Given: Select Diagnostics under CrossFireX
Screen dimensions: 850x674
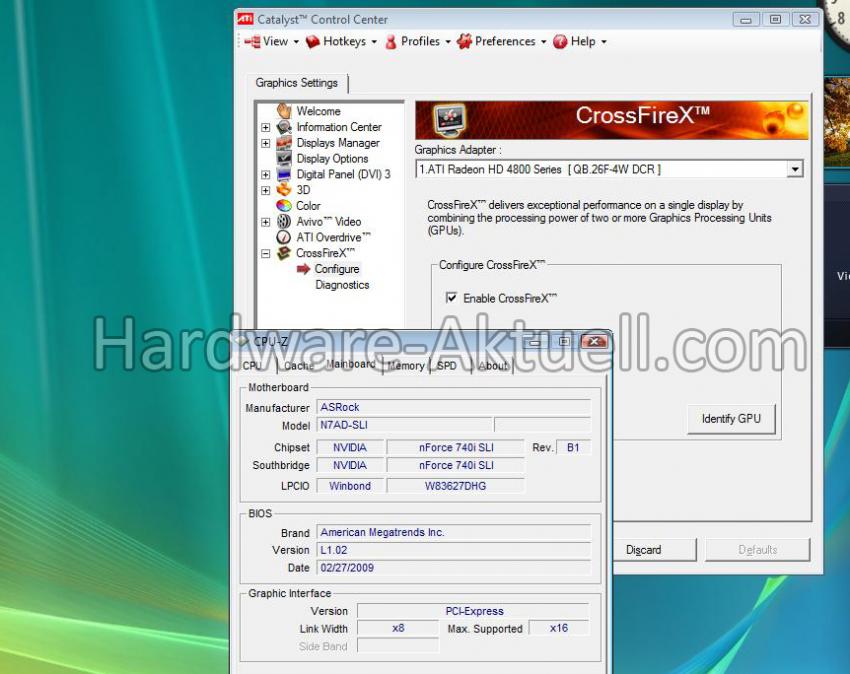Looking at the screenshot, I should [x=342, y=285].
